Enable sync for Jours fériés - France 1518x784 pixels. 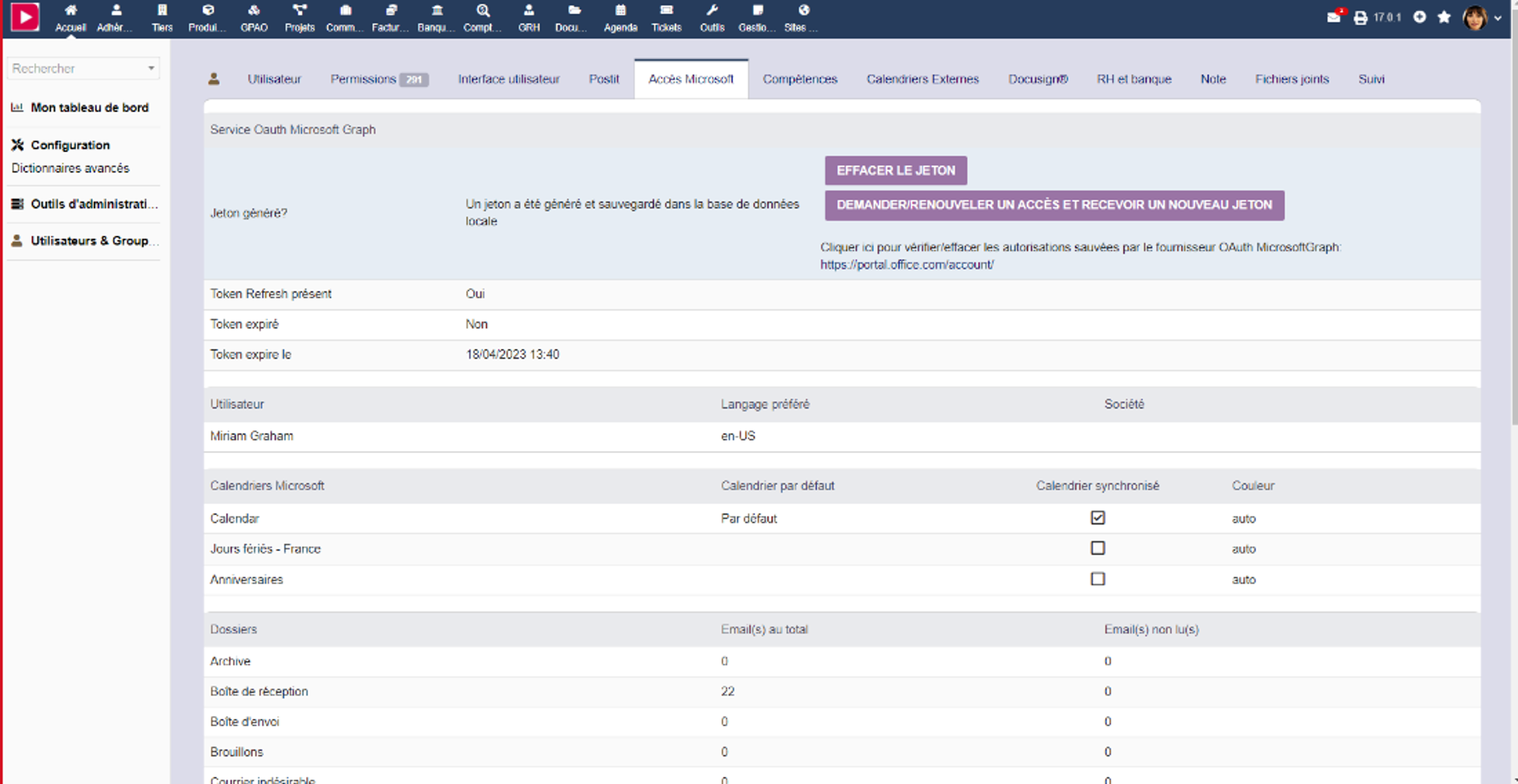(x=1097, y=549)
